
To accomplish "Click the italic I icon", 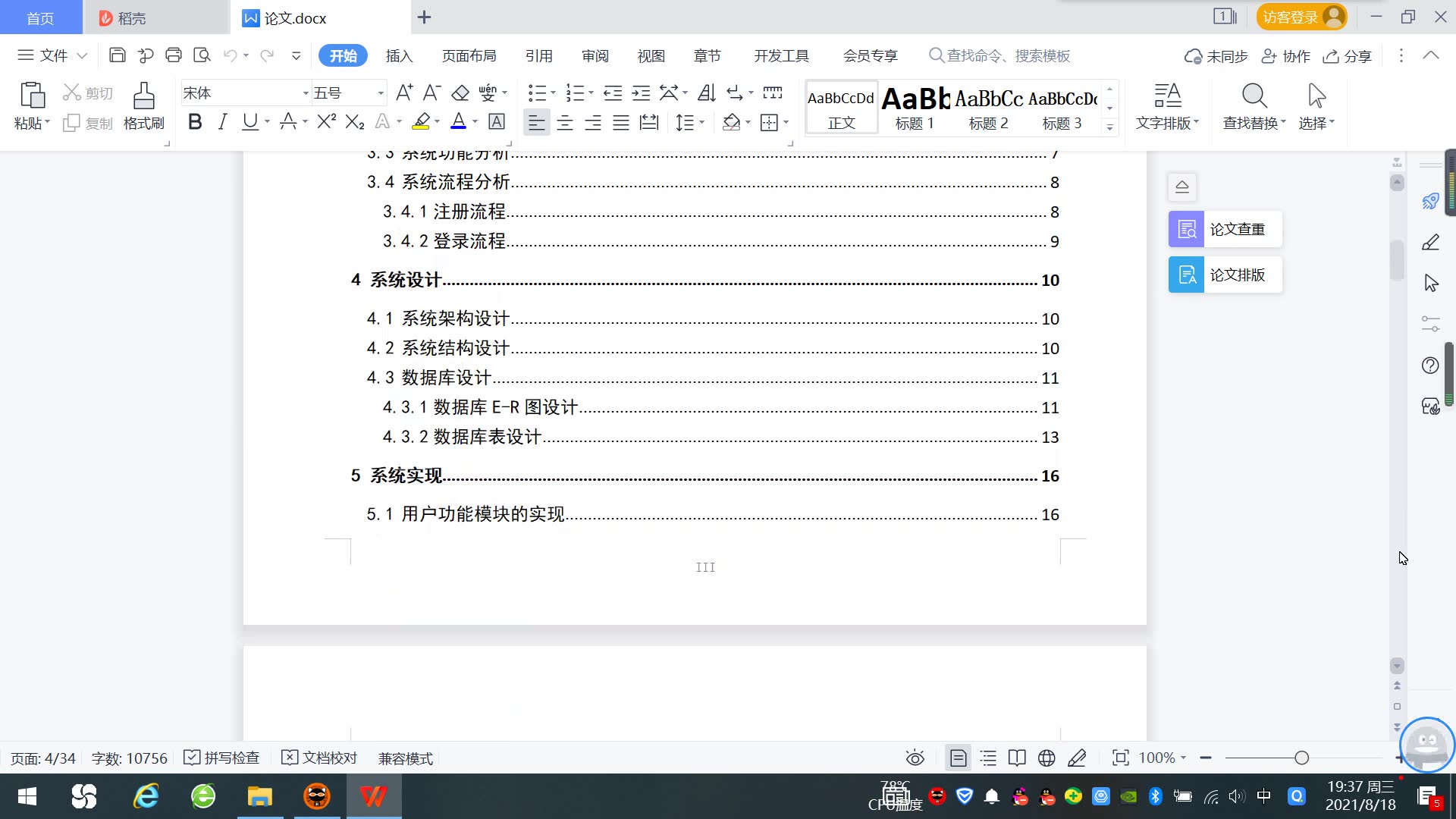I will 222,122.
